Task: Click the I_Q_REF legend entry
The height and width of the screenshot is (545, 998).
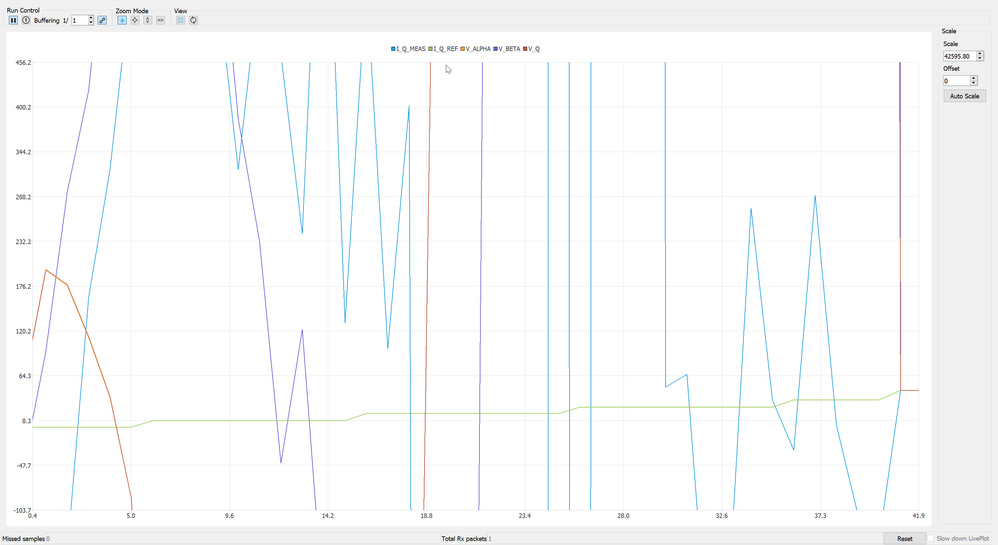Action: [x=443, y=49]
